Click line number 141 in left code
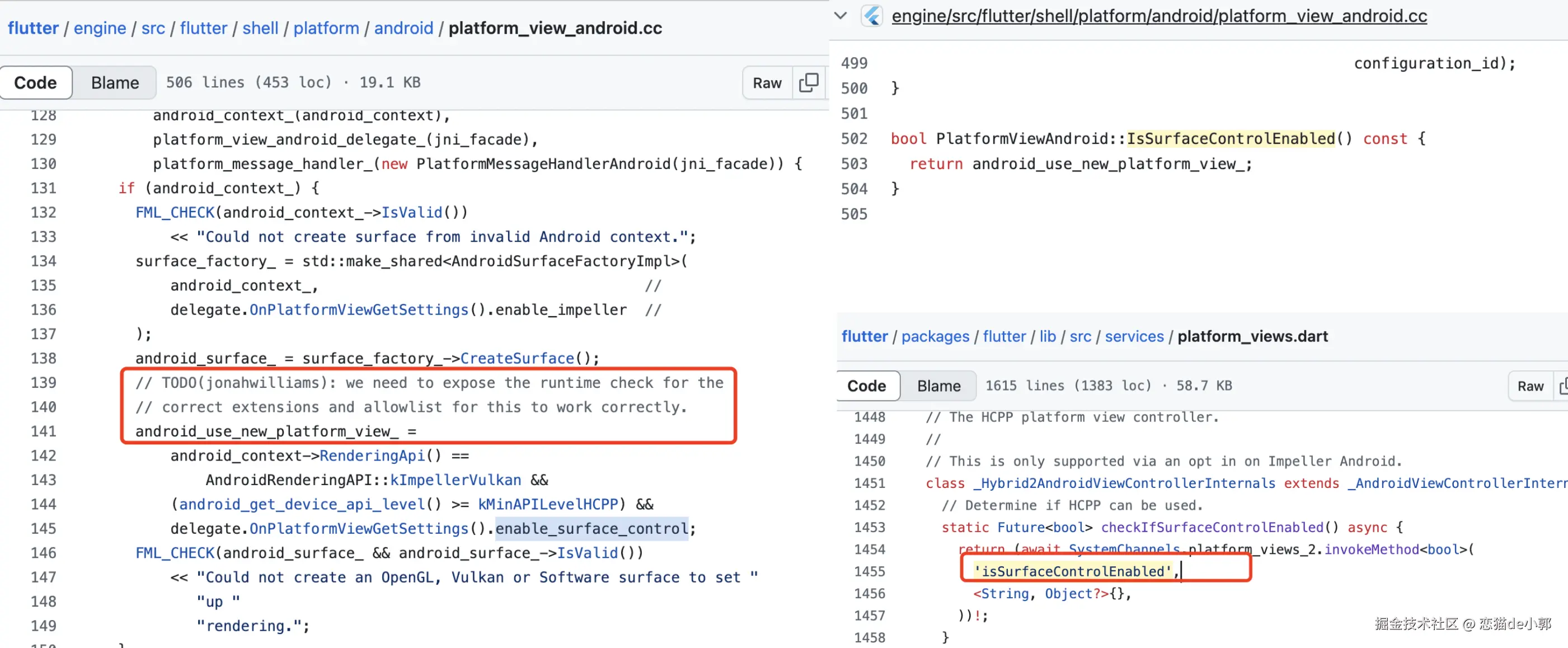This screenshot has width=1568, height=648. 43,431
